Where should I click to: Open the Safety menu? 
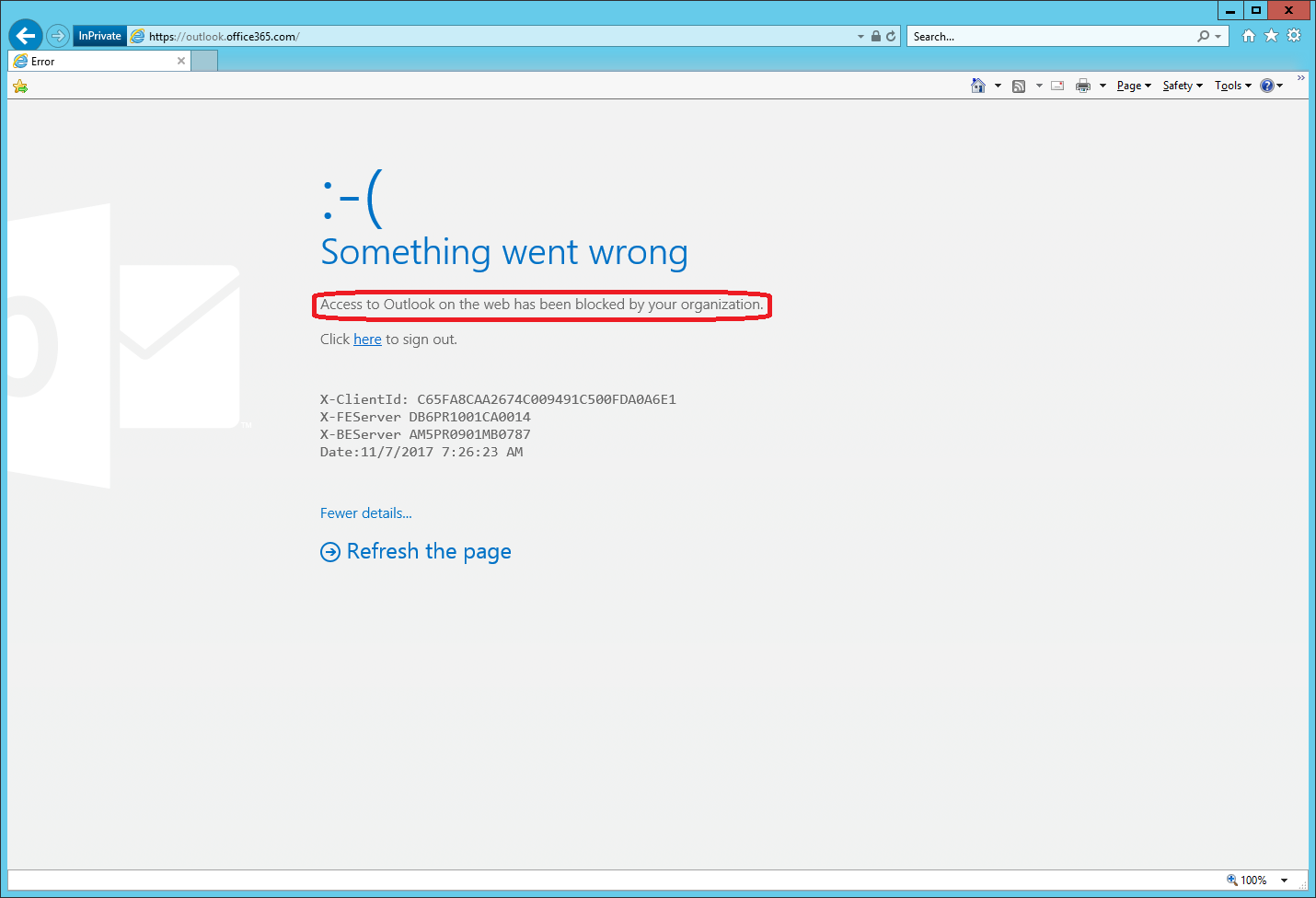coord(1183,86)
